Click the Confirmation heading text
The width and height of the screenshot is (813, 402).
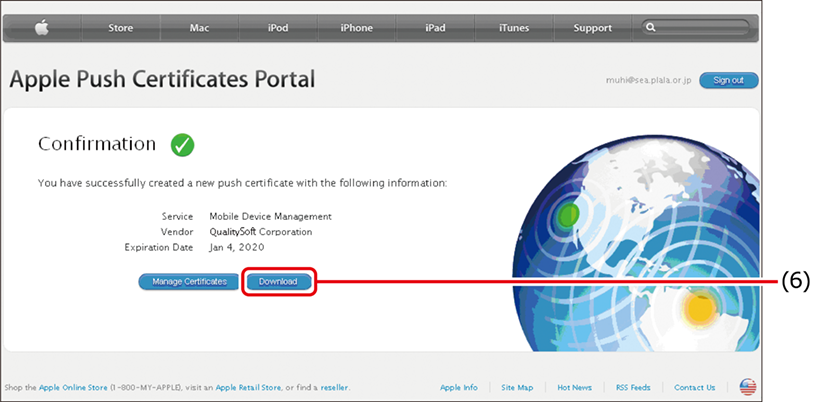point(97,144)
